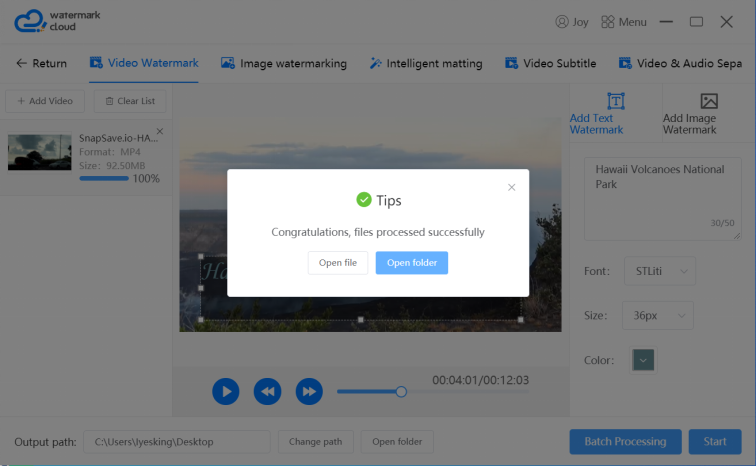Image resolution: width=756 pixels, height=466 pixels.
Task: Click Open folder next to output path
Action: (x=397, y=441)
